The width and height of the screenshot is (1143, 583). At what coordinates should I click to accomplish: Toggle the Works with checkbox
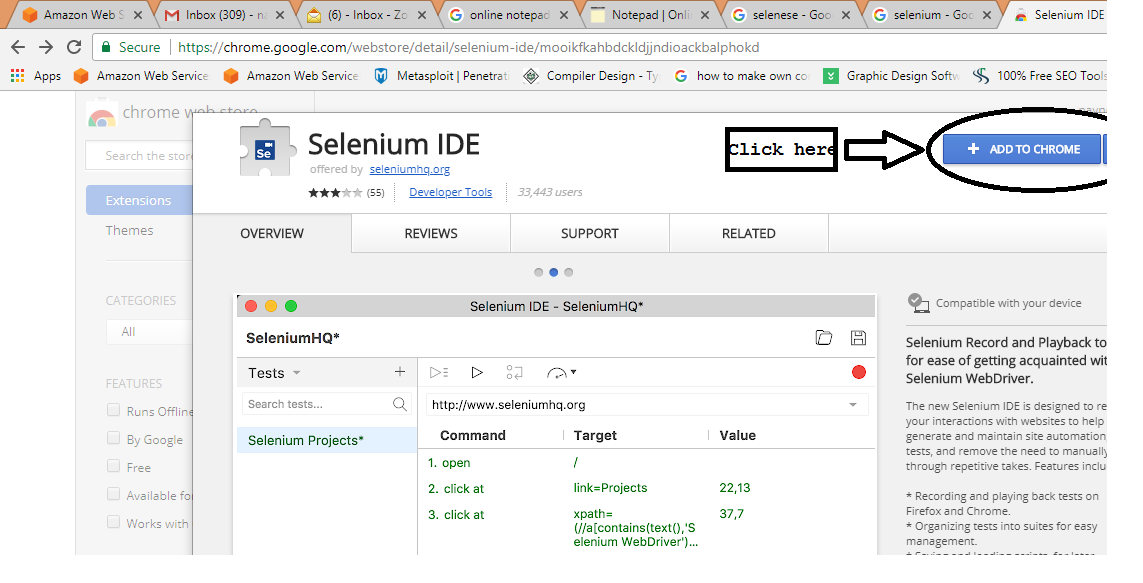tap(113, 521)
